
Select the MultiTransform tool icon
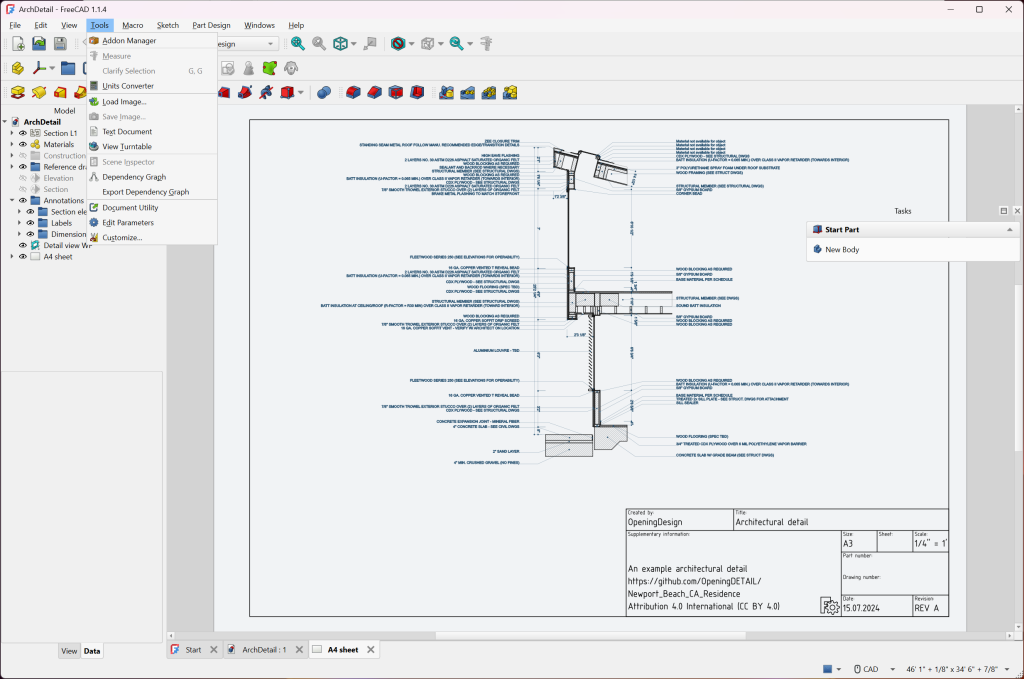[510, 93]
